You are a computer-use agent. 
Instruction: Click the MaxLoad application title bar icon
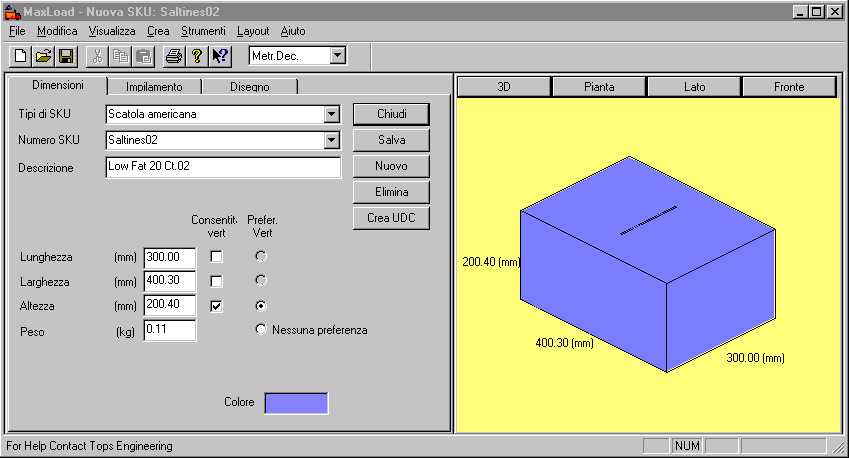pyautogui.click(x=11, y=11)
